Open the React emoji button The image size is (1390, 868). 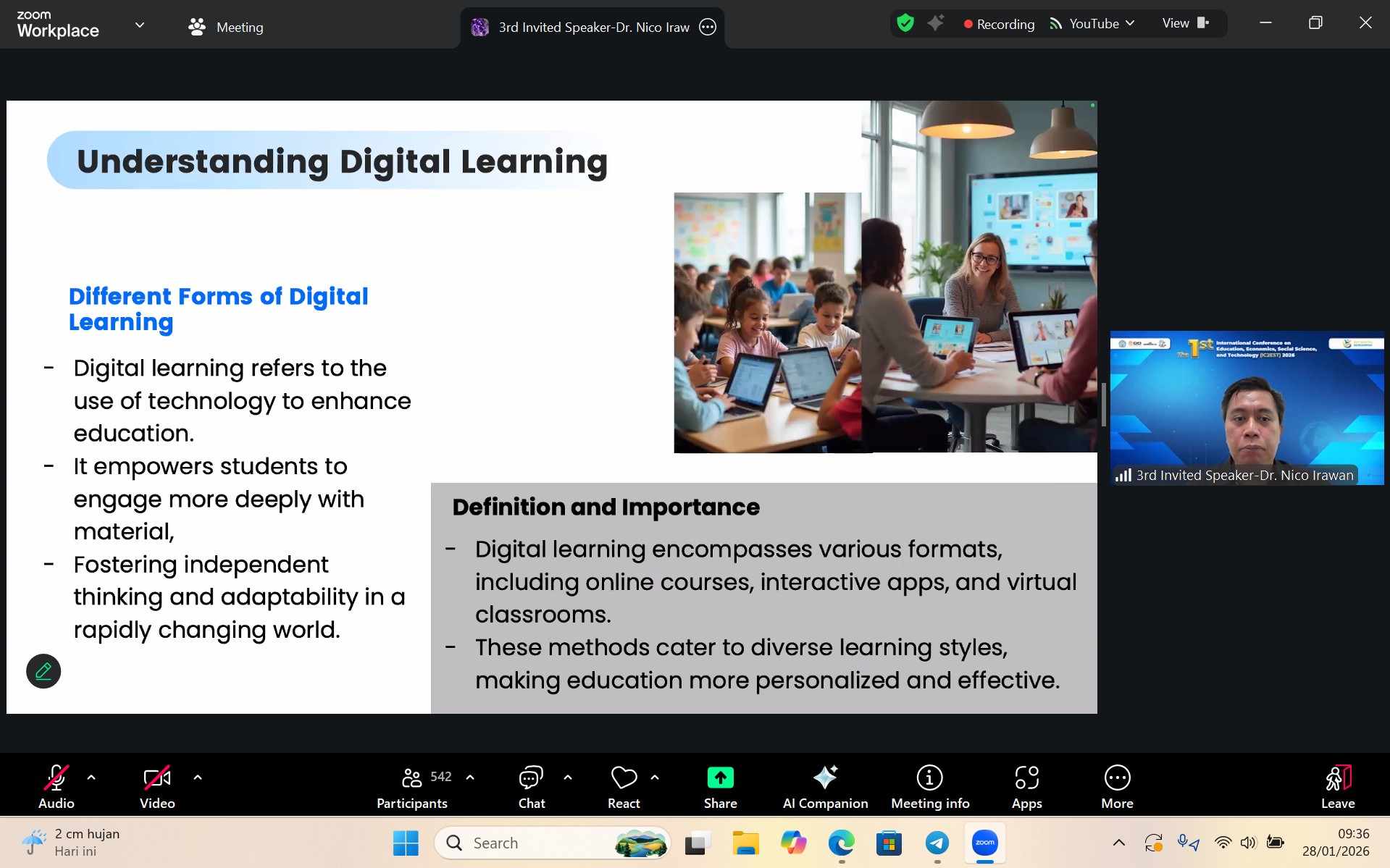pyautogui.click(x=624, y=786)
